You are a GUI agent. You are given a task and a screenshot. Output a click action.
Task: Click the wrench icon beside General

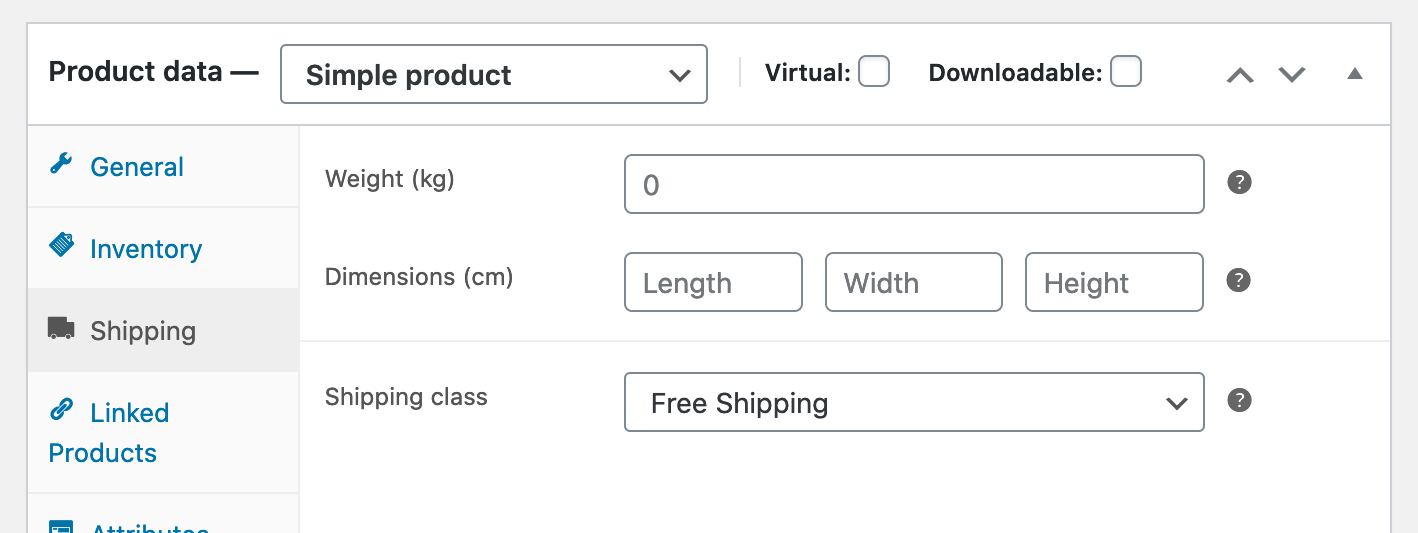[61, 164]
